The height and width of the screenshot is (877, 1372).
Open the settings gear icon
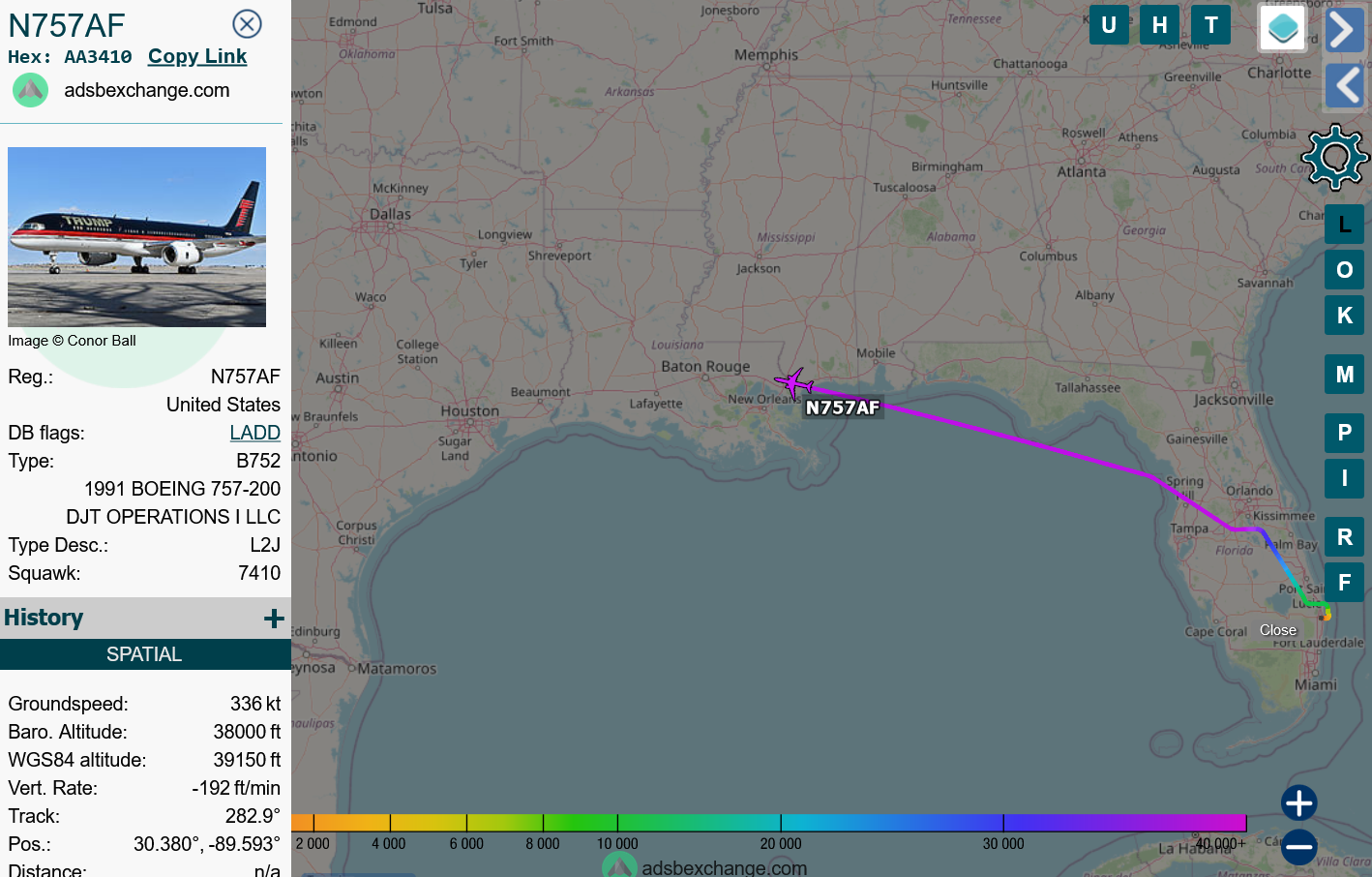1335,157
